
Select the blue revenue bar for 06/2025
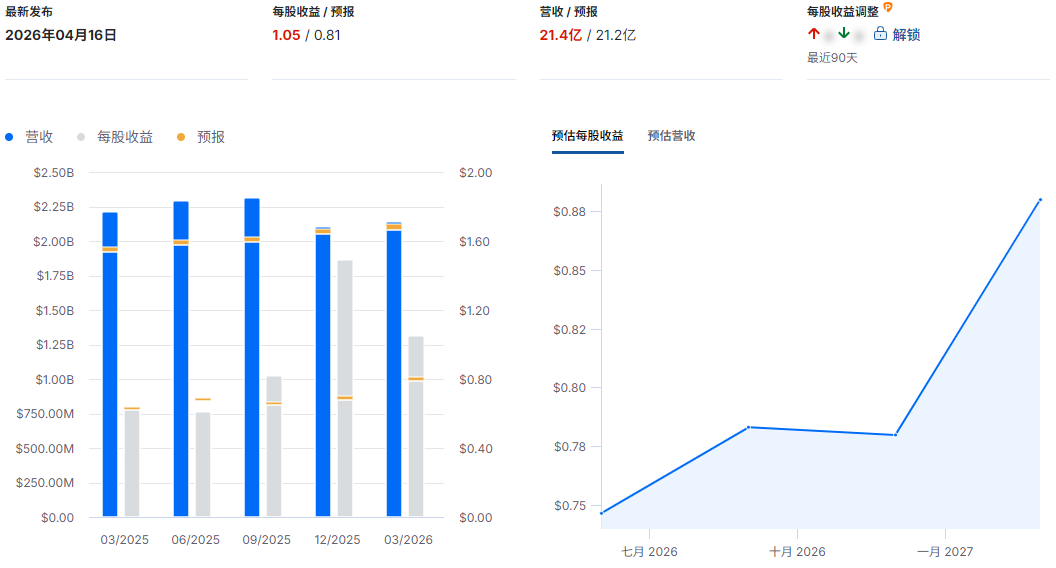point(181,359)
